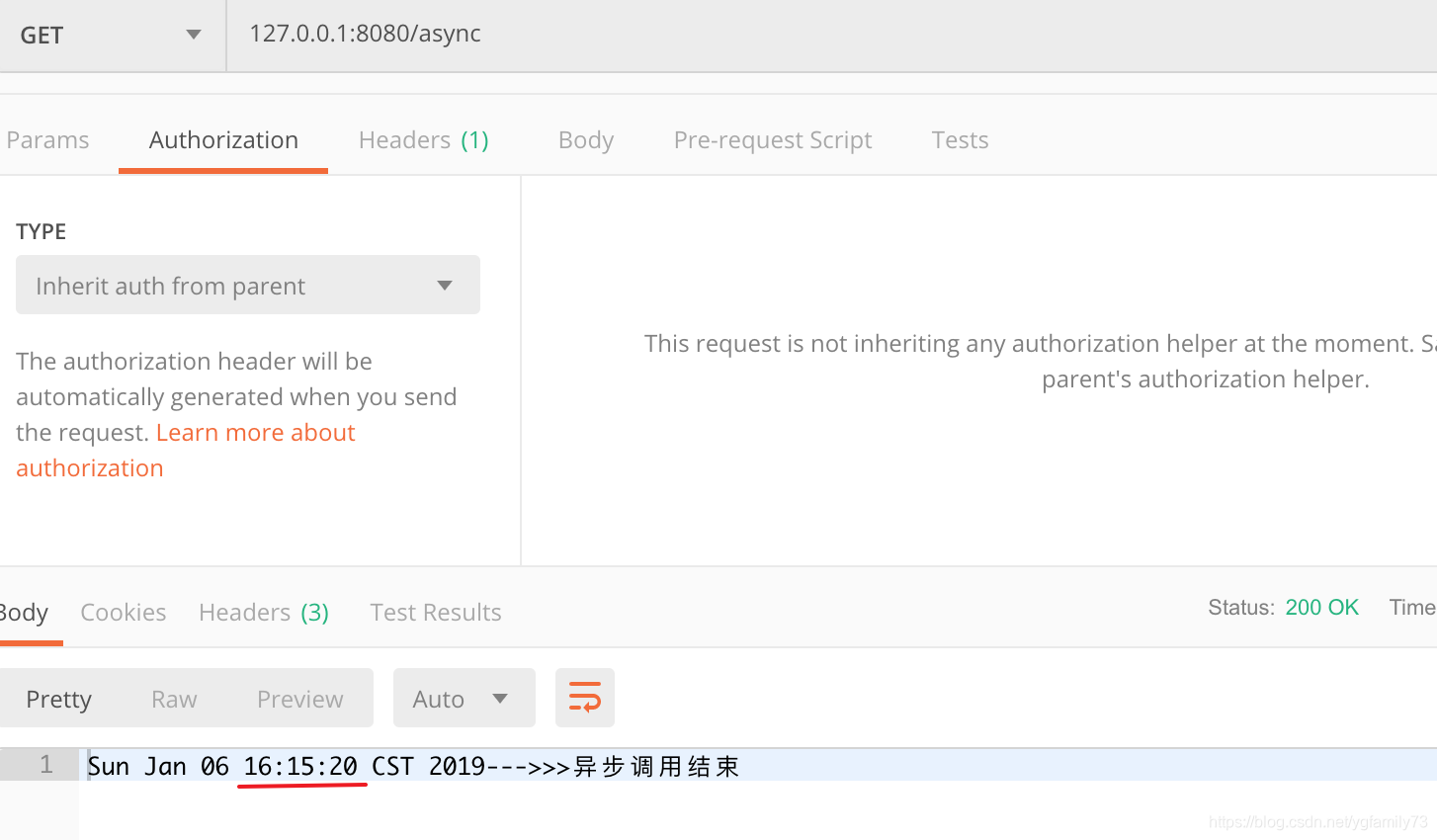
Task: Click the TYPE label in Authorization
Action: (x=42, y=231)
